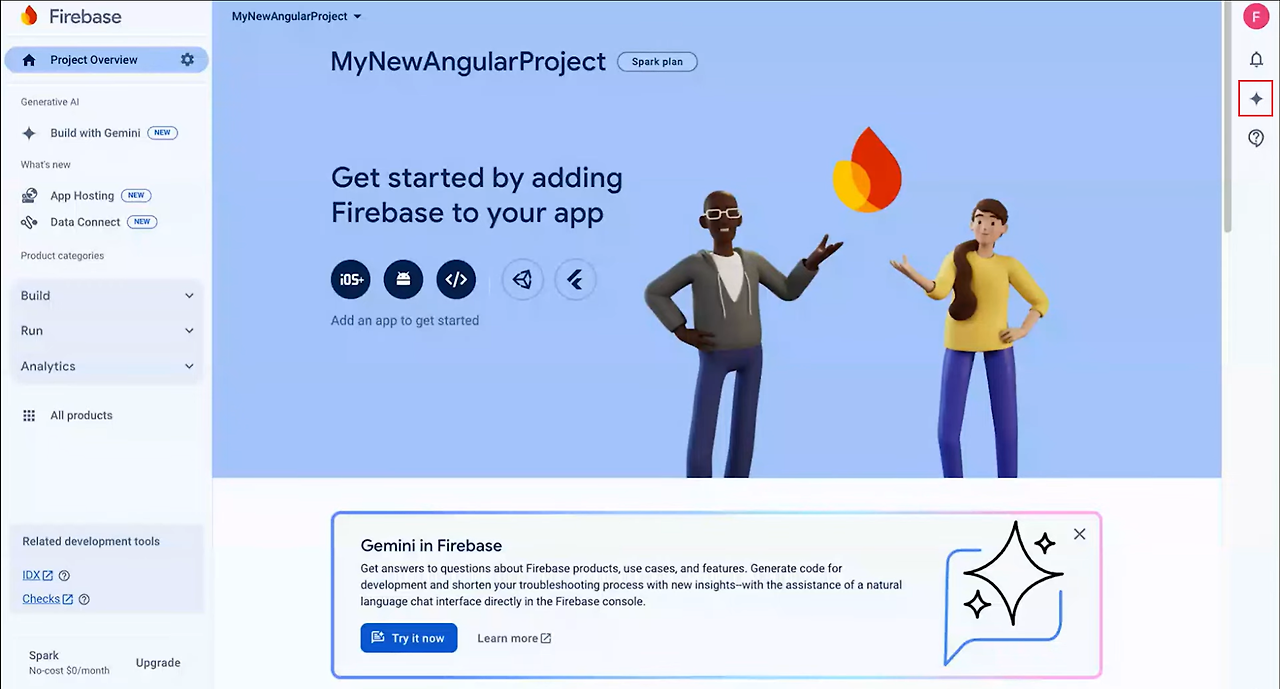Follow the Learn more link
Image resolution: width=1280 pixels, height=689 pixels.
(514, 638)
